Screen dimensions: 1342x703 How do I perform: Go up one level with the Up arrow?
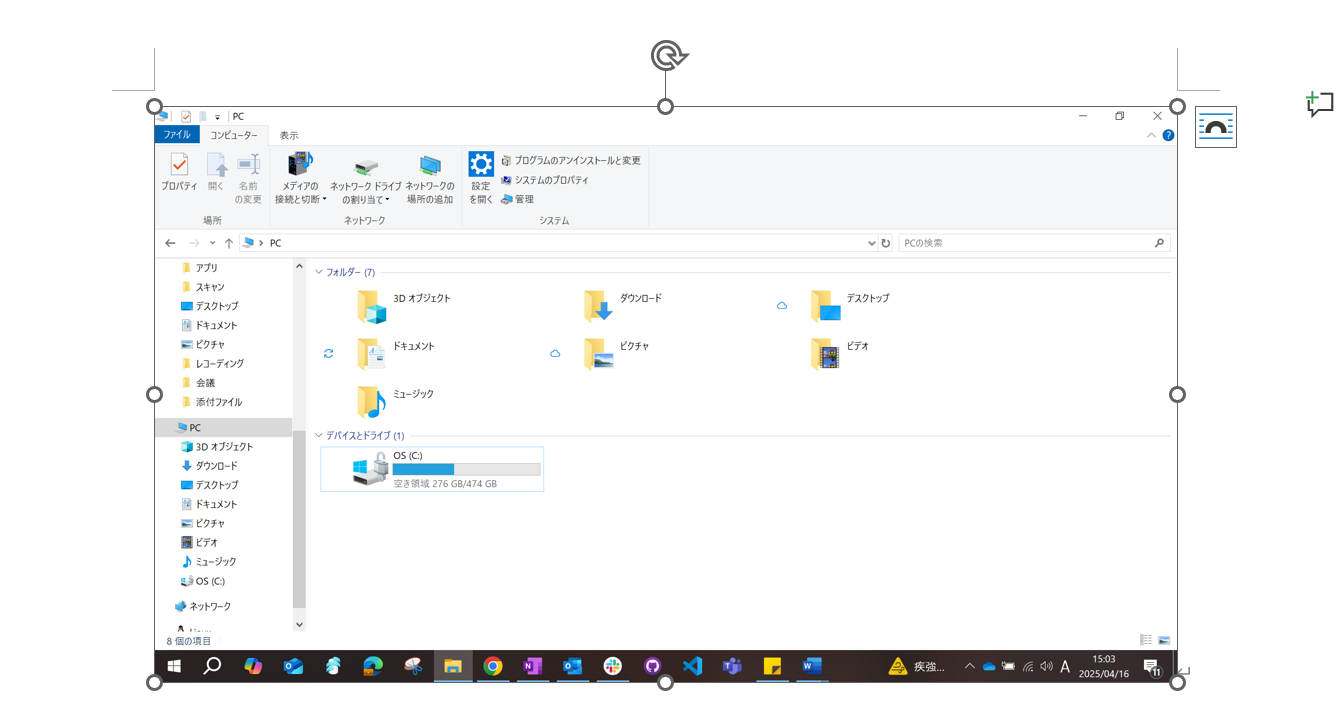click(229, 242)
